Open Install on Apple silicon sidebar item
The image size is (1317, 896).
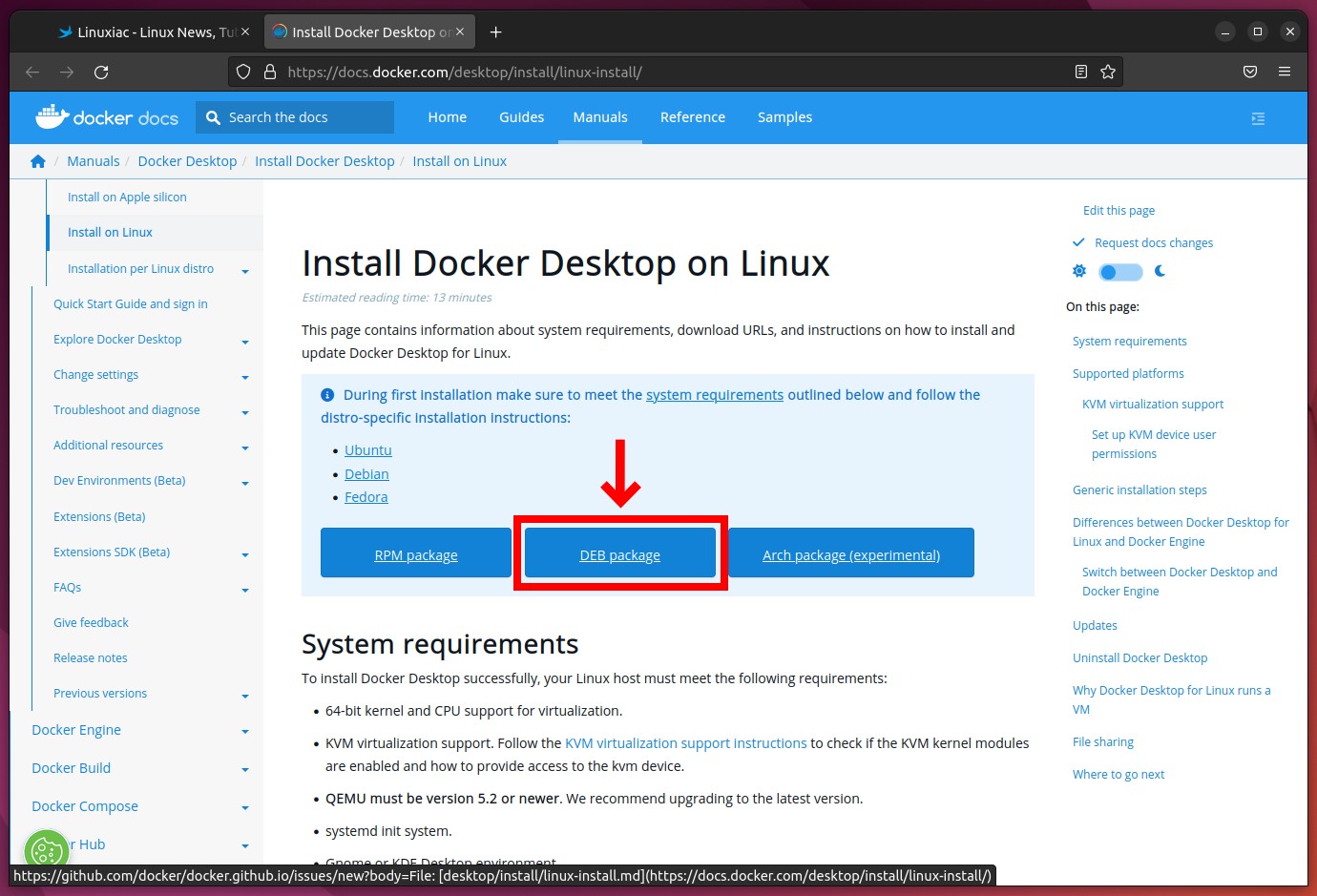[x=127, y=198]
